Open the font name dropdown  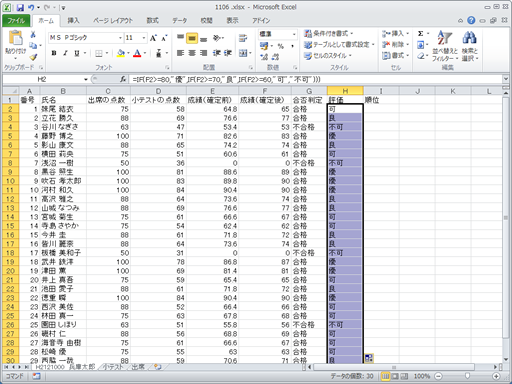tap(120, 38)
